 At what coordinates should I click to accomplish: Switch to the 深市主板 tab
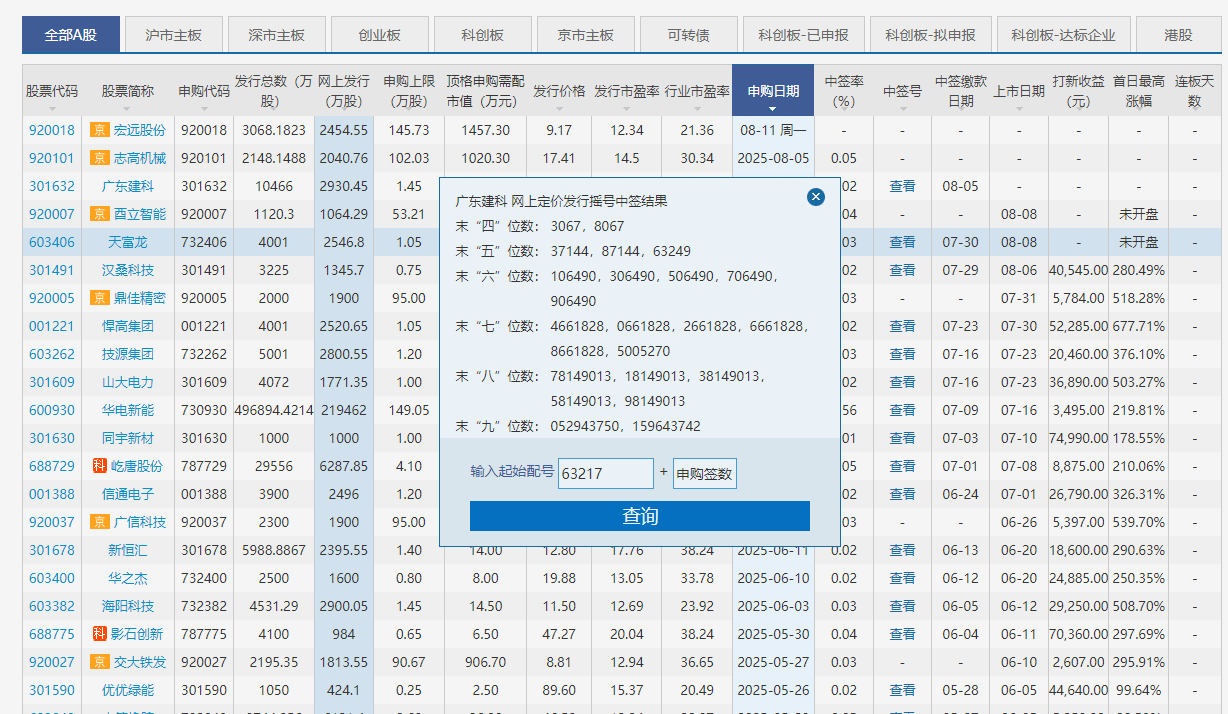[276, 35]
